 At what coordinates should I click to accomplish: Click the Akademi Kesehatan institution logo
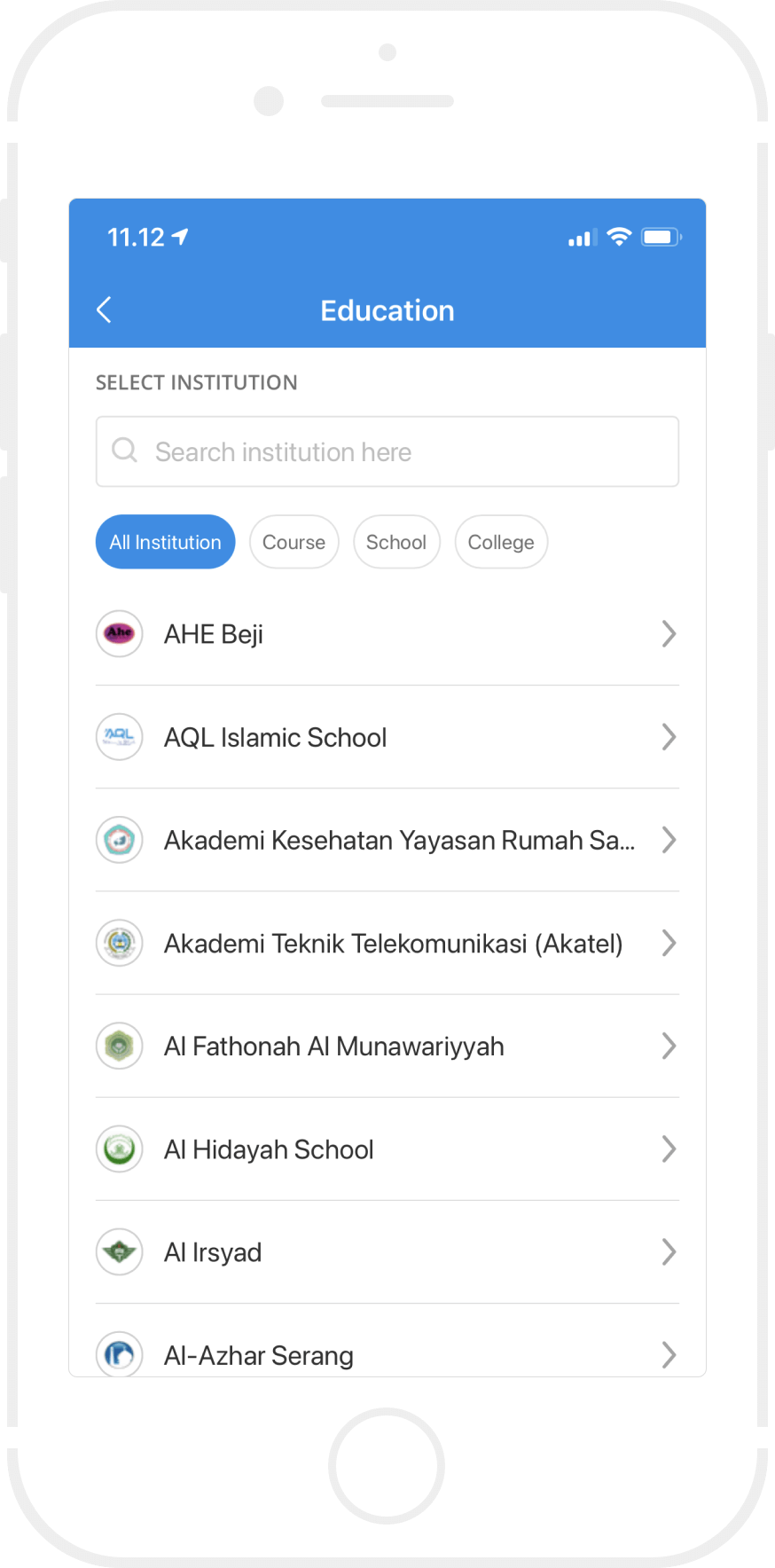120,840
